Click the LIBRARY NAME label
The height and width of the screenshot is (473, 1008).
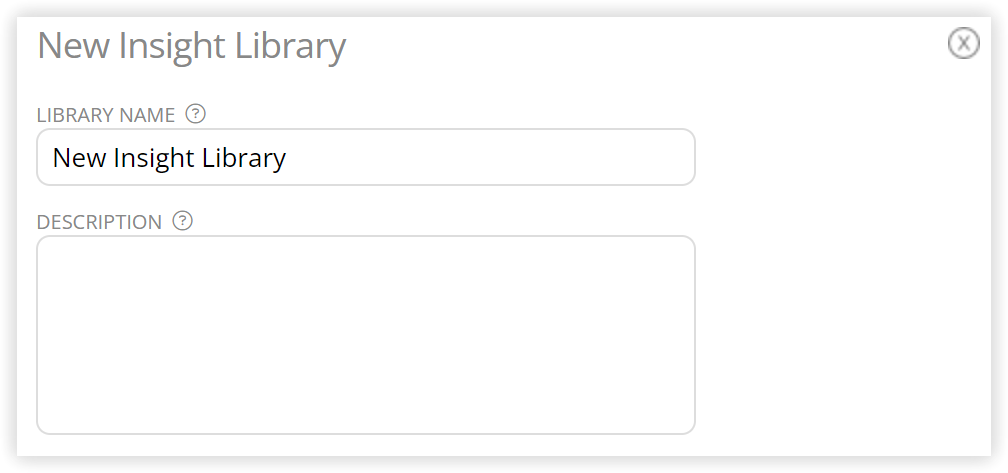coord(105,115)
